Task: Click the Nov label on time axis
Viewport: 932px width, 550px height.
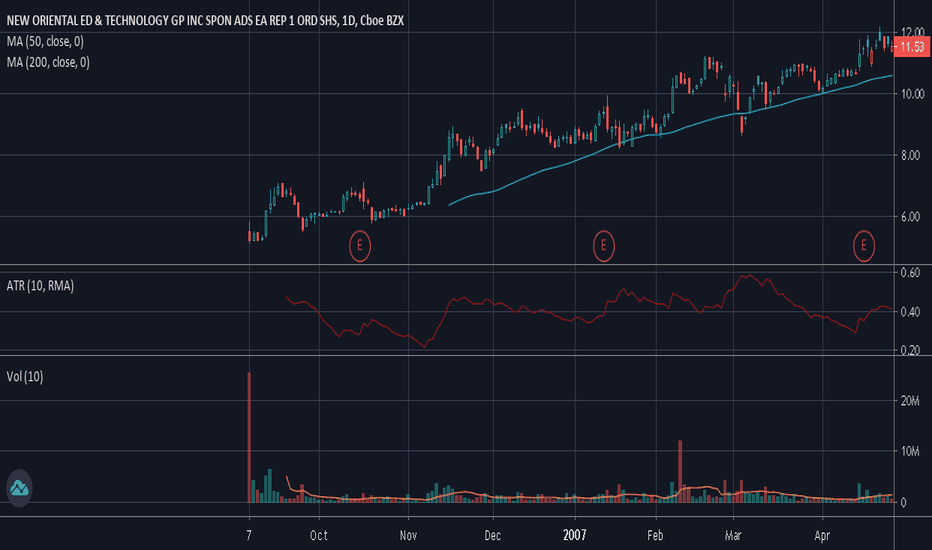Action: [x=408, y=536]
